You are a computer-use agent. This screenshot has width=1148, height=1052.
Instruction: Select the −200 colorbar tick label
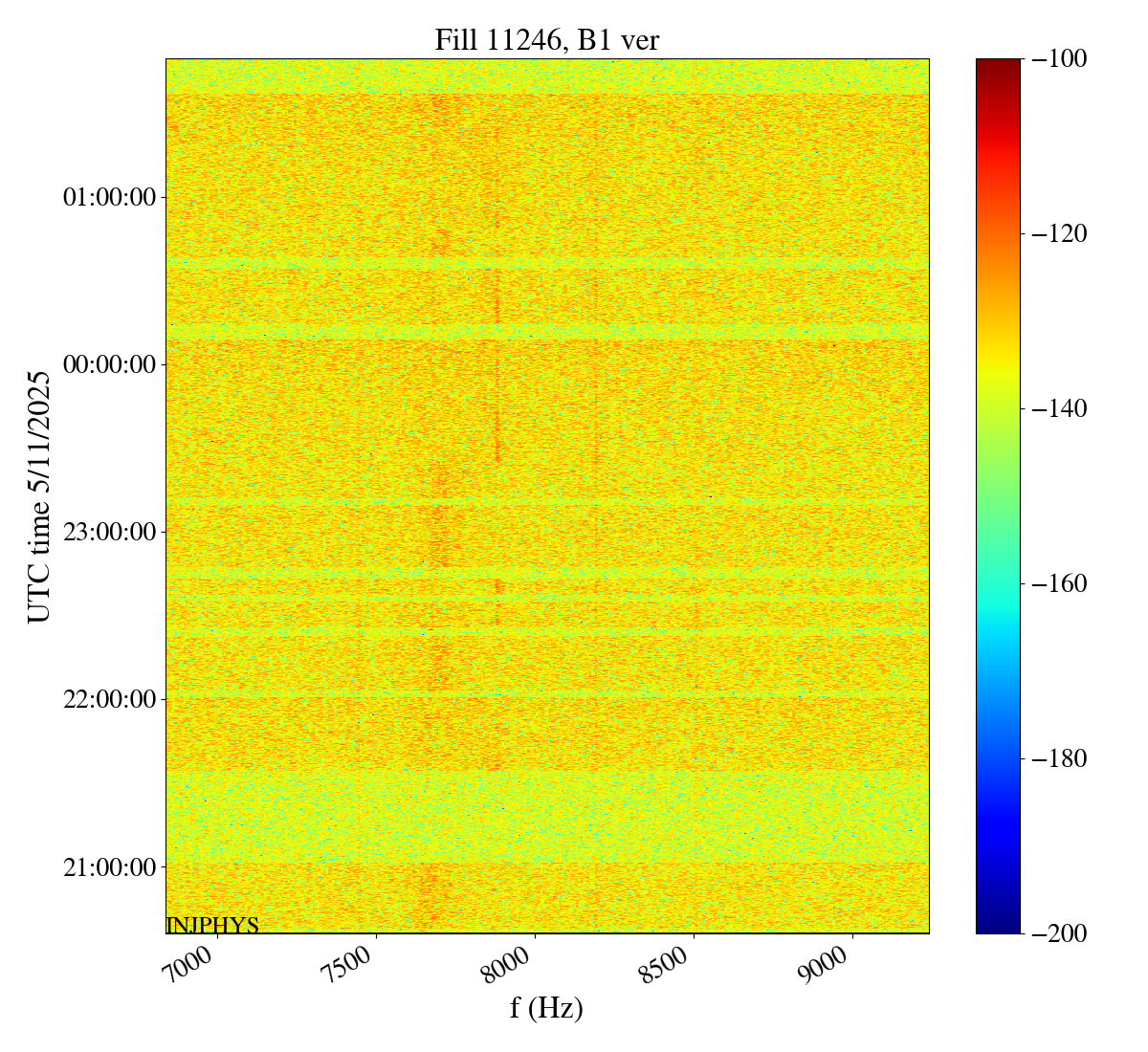(x=1059, y=933)
